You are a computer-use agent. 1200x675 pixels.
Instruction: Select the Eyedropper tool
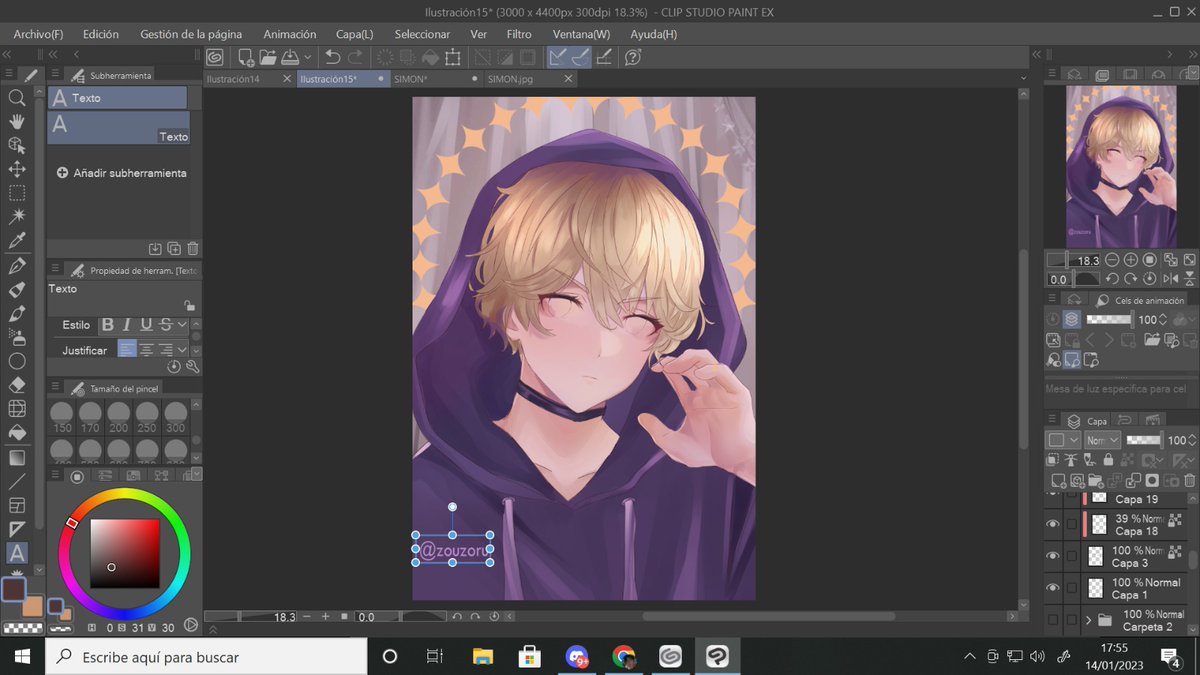coord(17,241)
